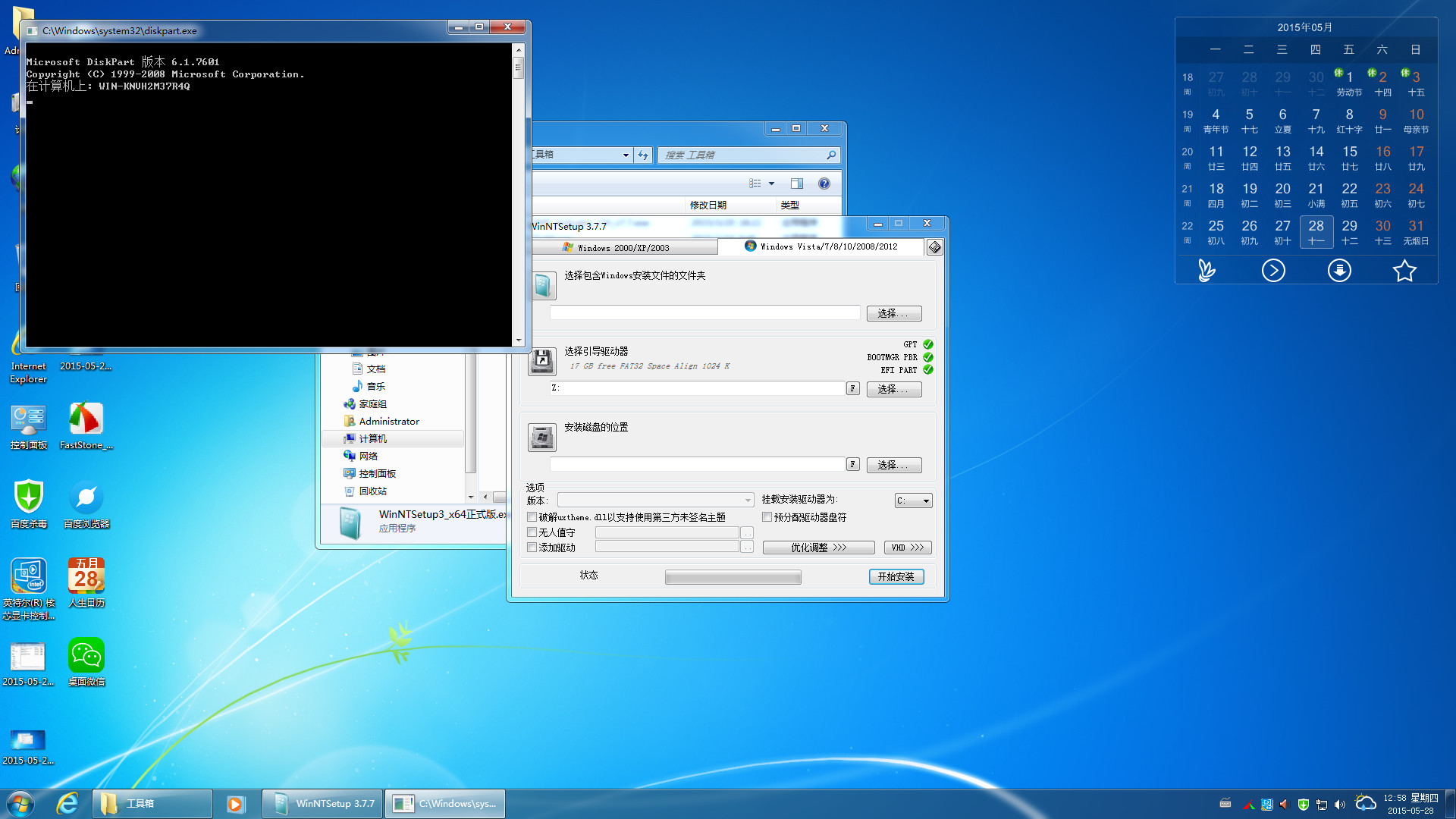The image size is (1456, 819).
Task: Click the boot drive floppy disk icon
Action: coord(542,361)
